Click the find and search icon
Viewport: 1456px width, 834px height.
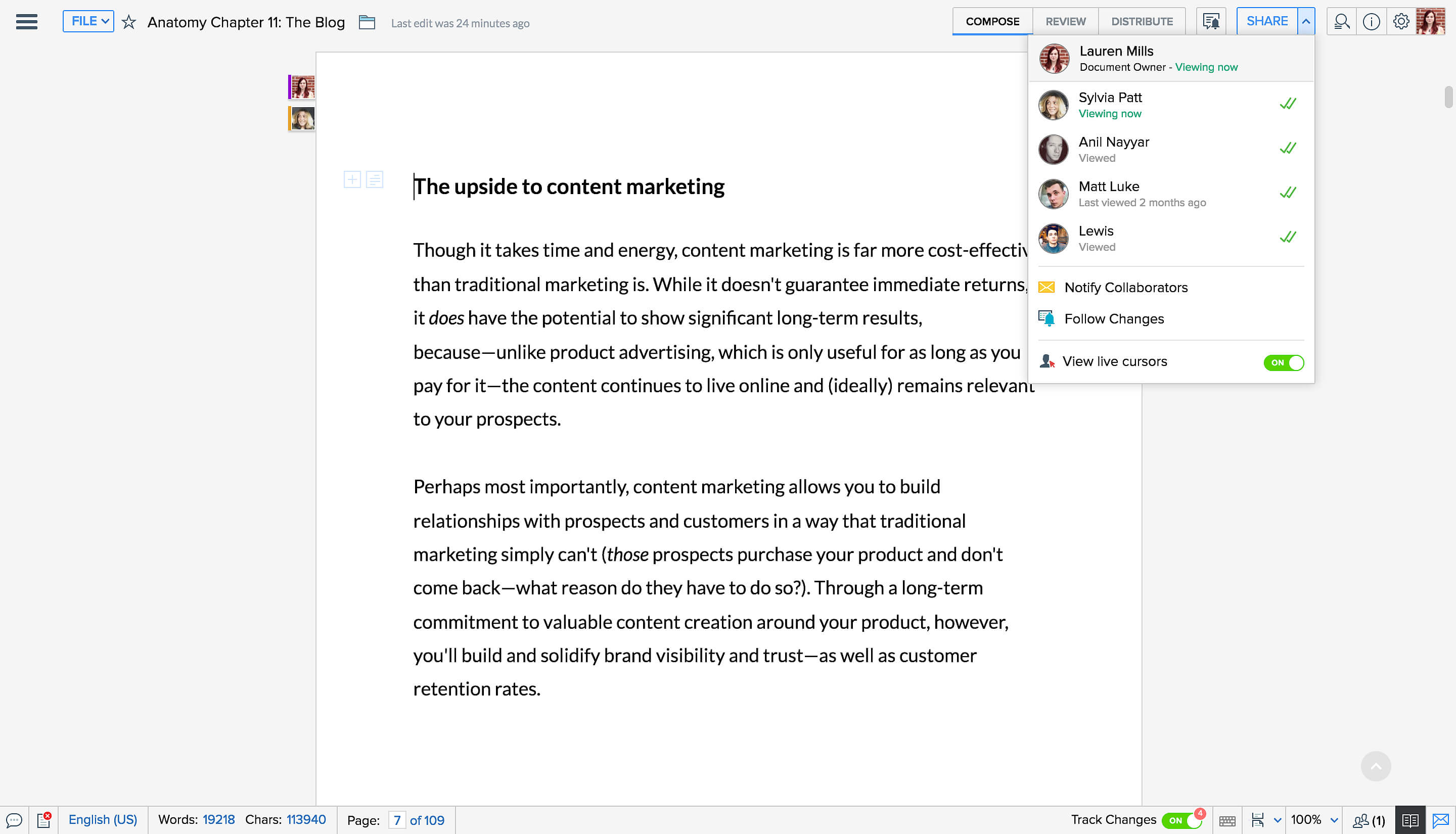coord(1341,22)
